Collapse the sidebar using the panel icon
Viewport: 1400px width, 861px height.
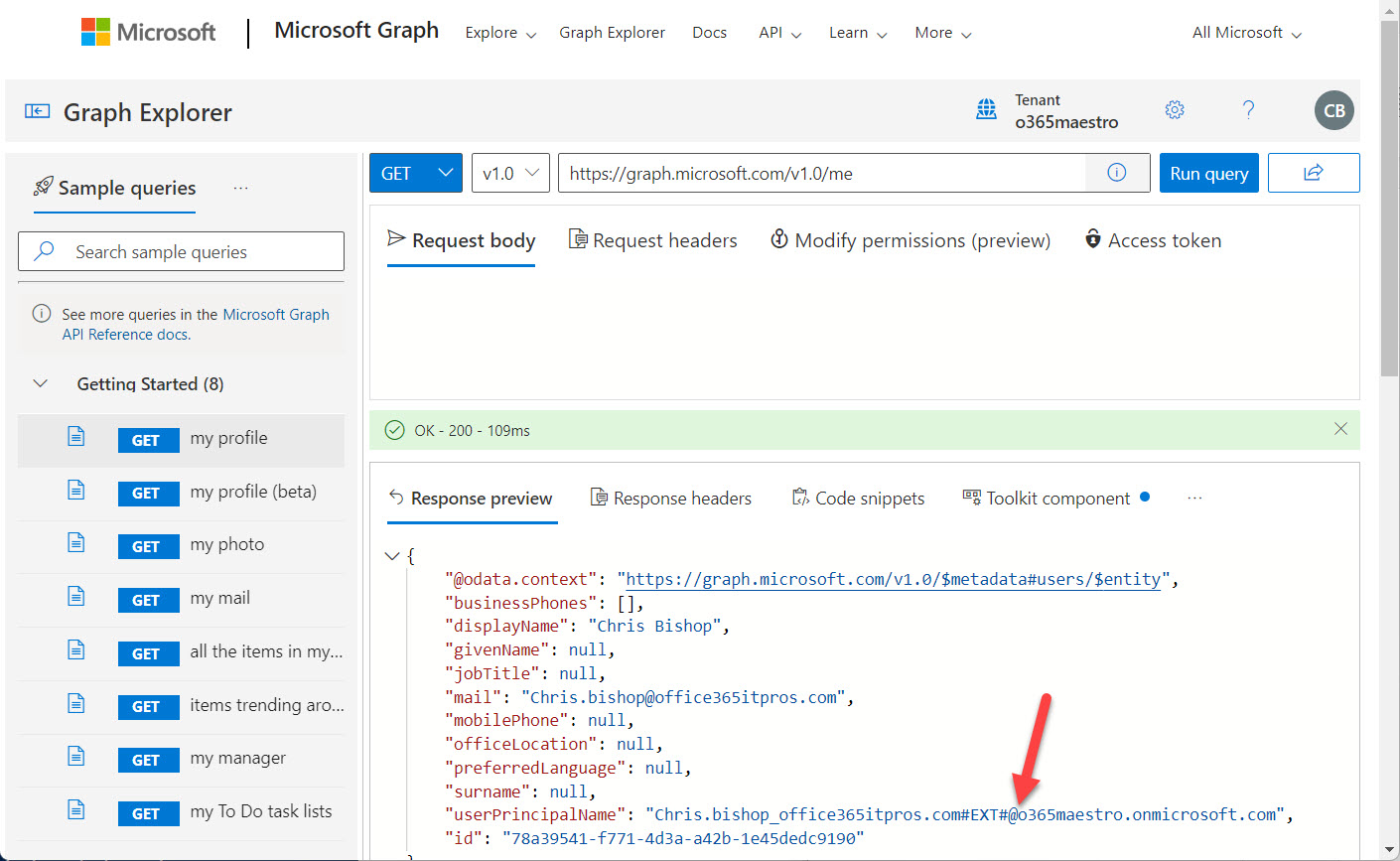37,111
